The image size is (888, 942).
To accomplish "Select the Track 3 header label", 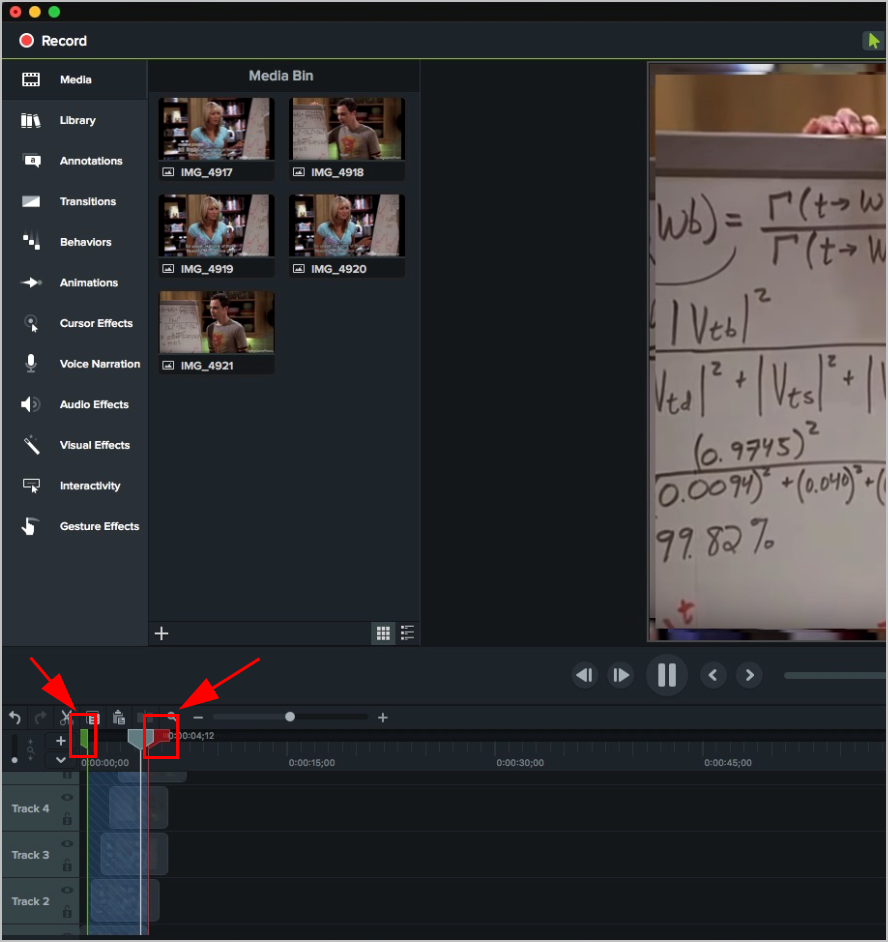I will point(31,855).
